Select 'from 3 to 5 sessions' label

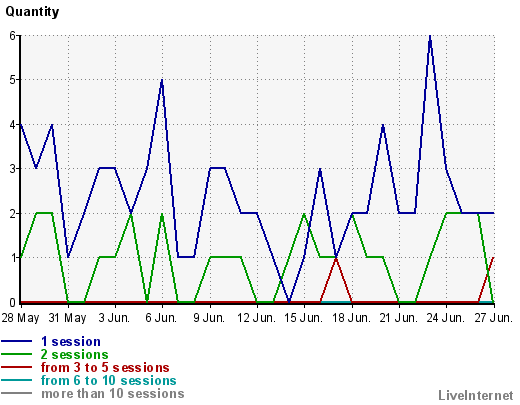(105, 367)
